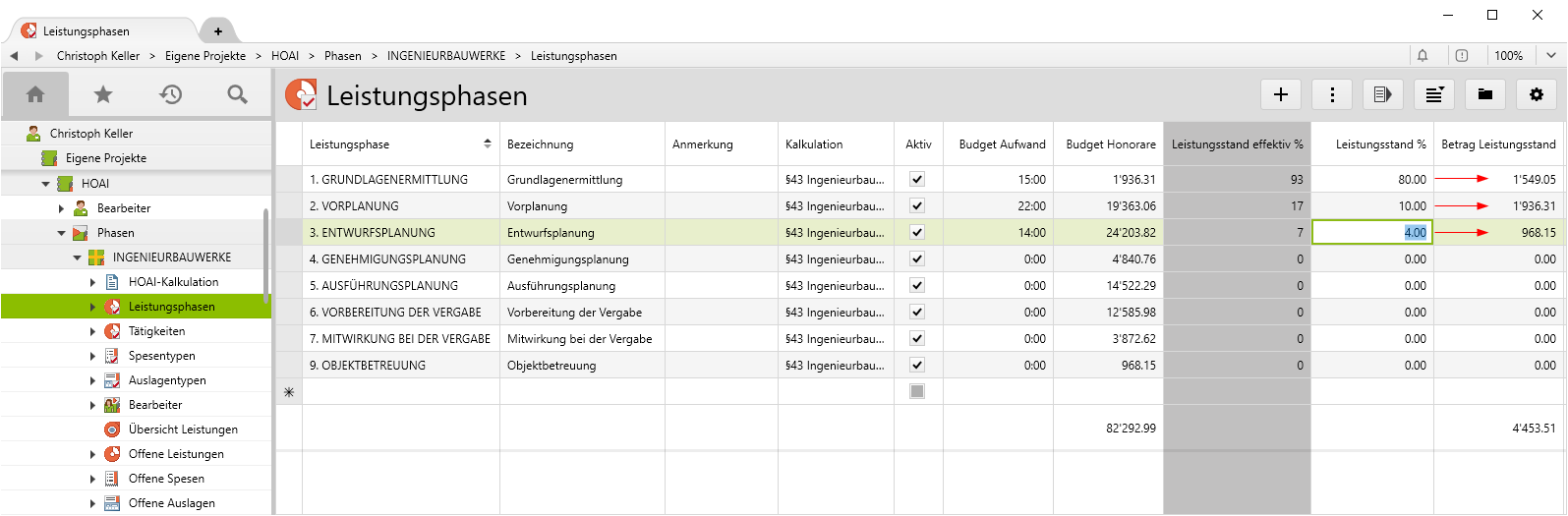Expand the Tätigkeiten tree node
The width and height of the screenshot is (1568, 516).
pyautogui.click(x=93, y=331)
